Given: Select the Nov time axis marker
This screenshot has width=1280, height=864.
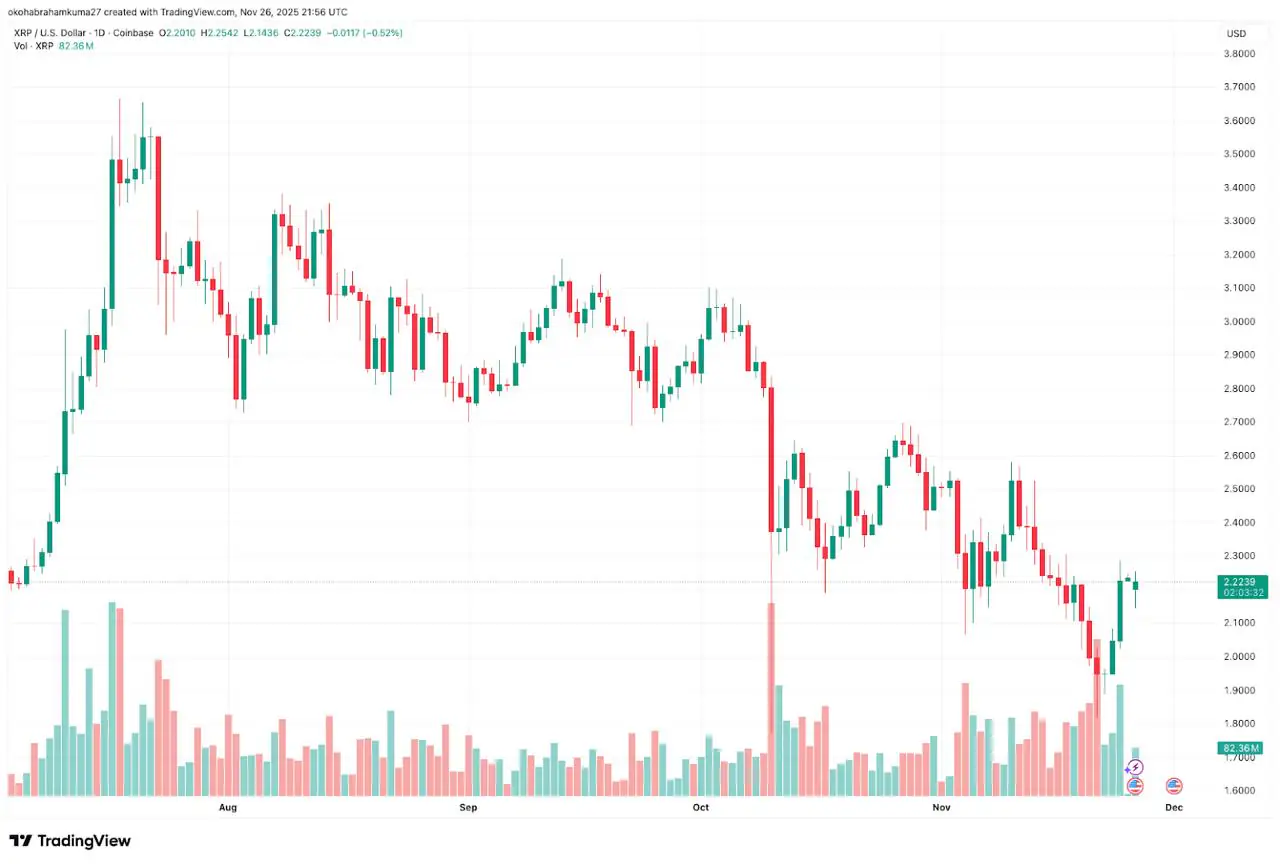Looking at the screenshot, I should pyautogui.click(x=940, y=806).
